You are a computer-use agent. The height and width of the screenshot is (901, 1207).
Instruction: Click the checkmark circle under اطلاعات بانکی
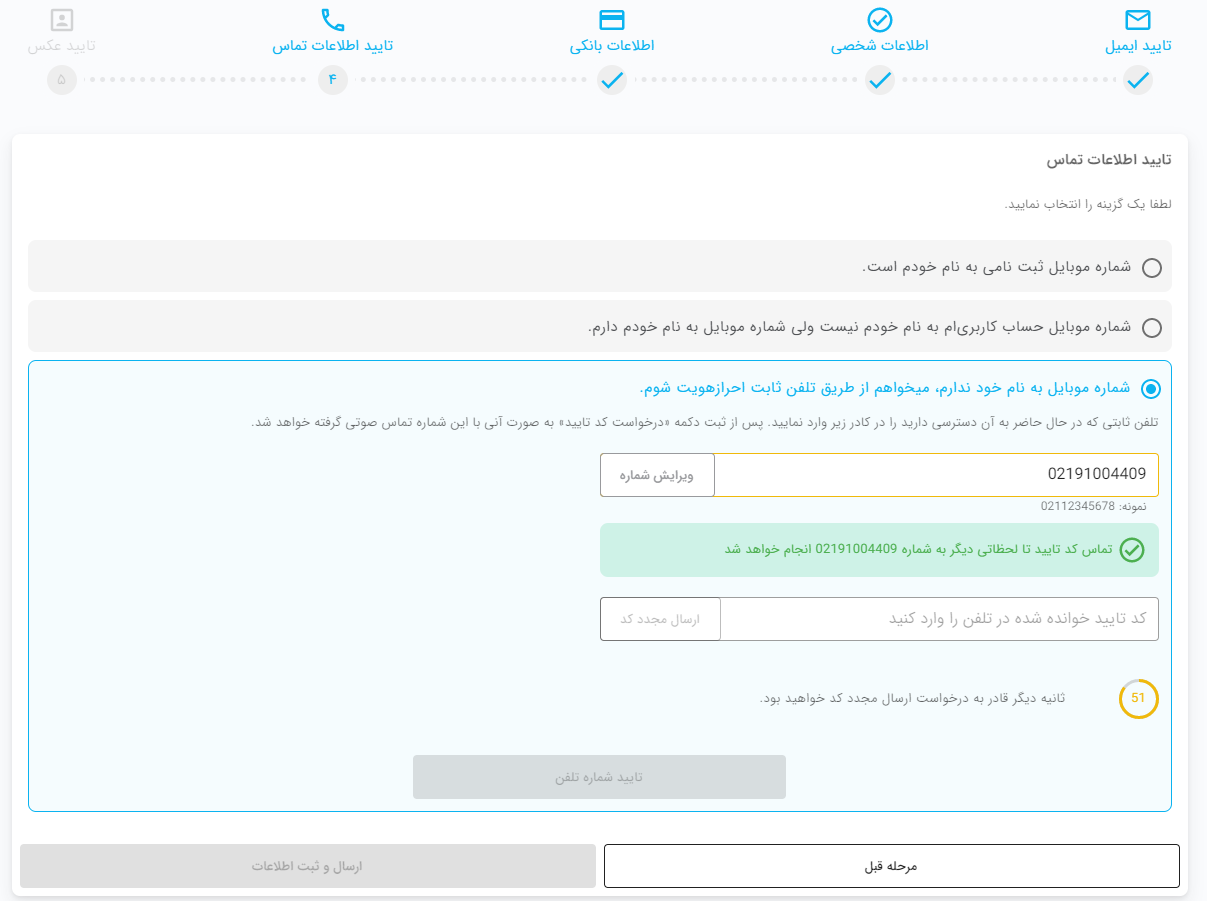pos(612,80)
